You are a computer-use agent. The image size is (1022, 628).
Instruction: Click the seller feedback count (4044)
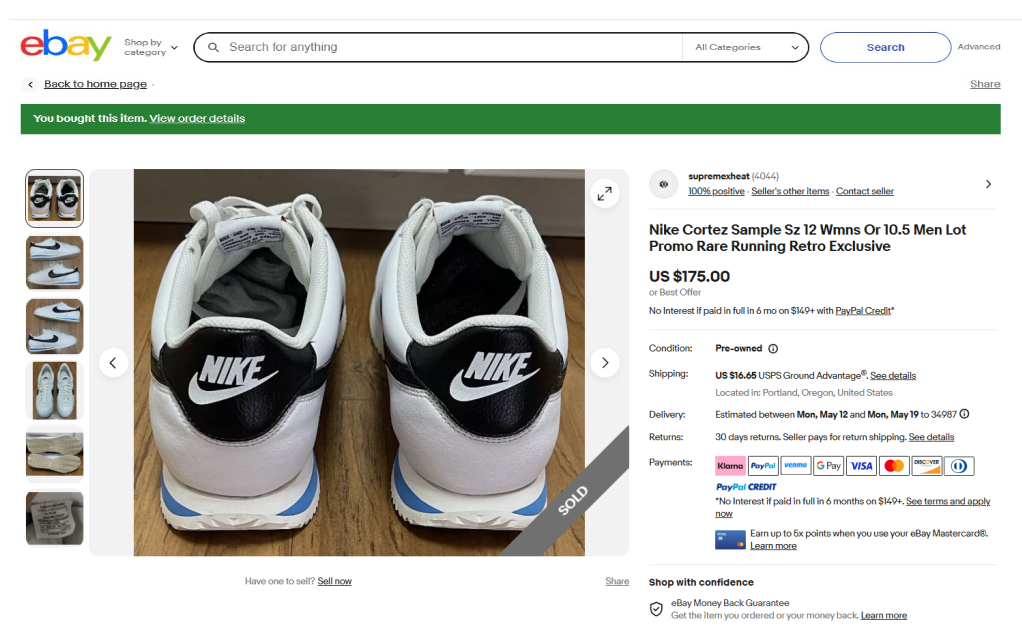(x=765, y=176)
